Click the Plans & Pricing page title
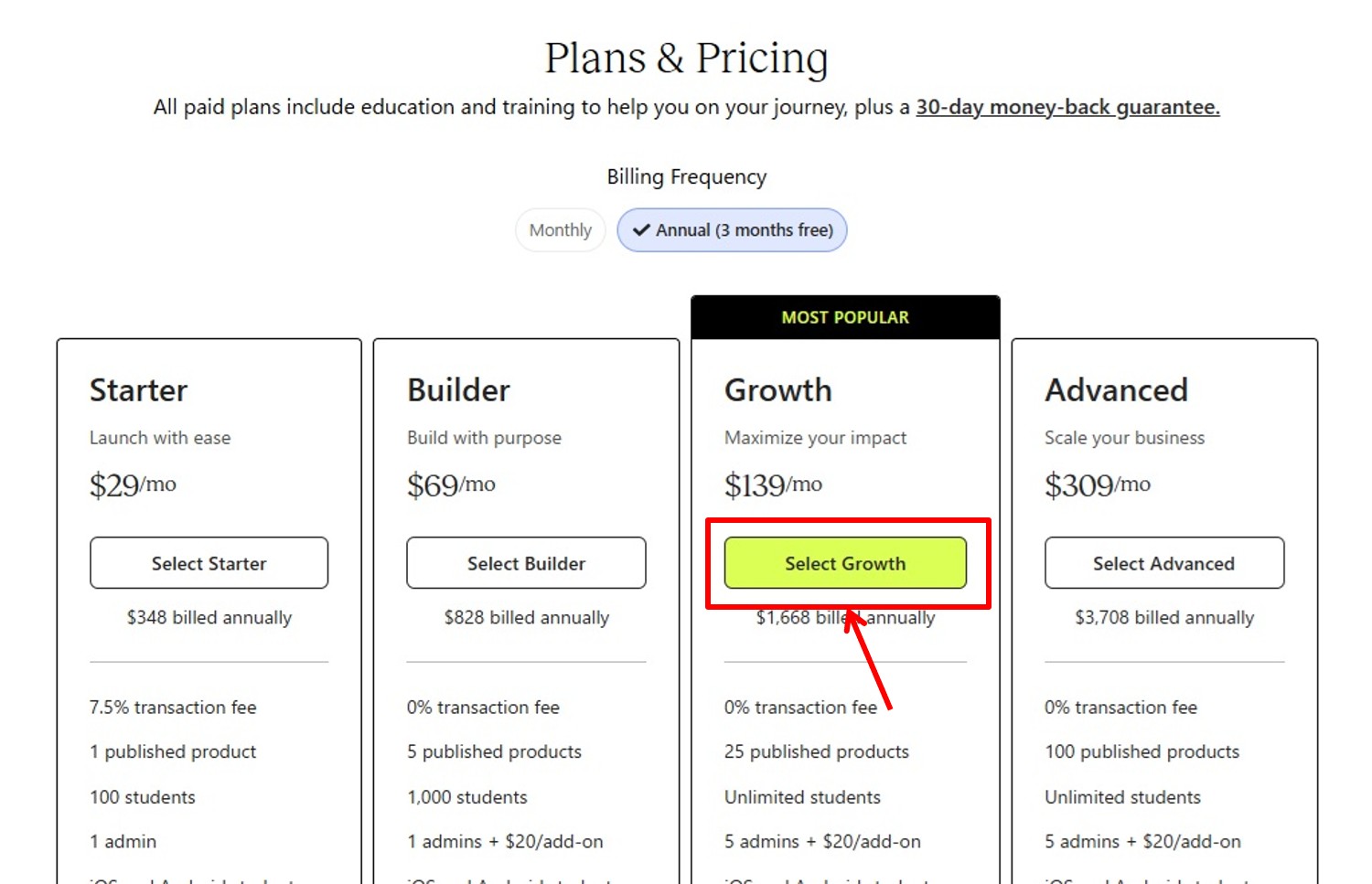The image size is (1372, 884). coord(686,59)
